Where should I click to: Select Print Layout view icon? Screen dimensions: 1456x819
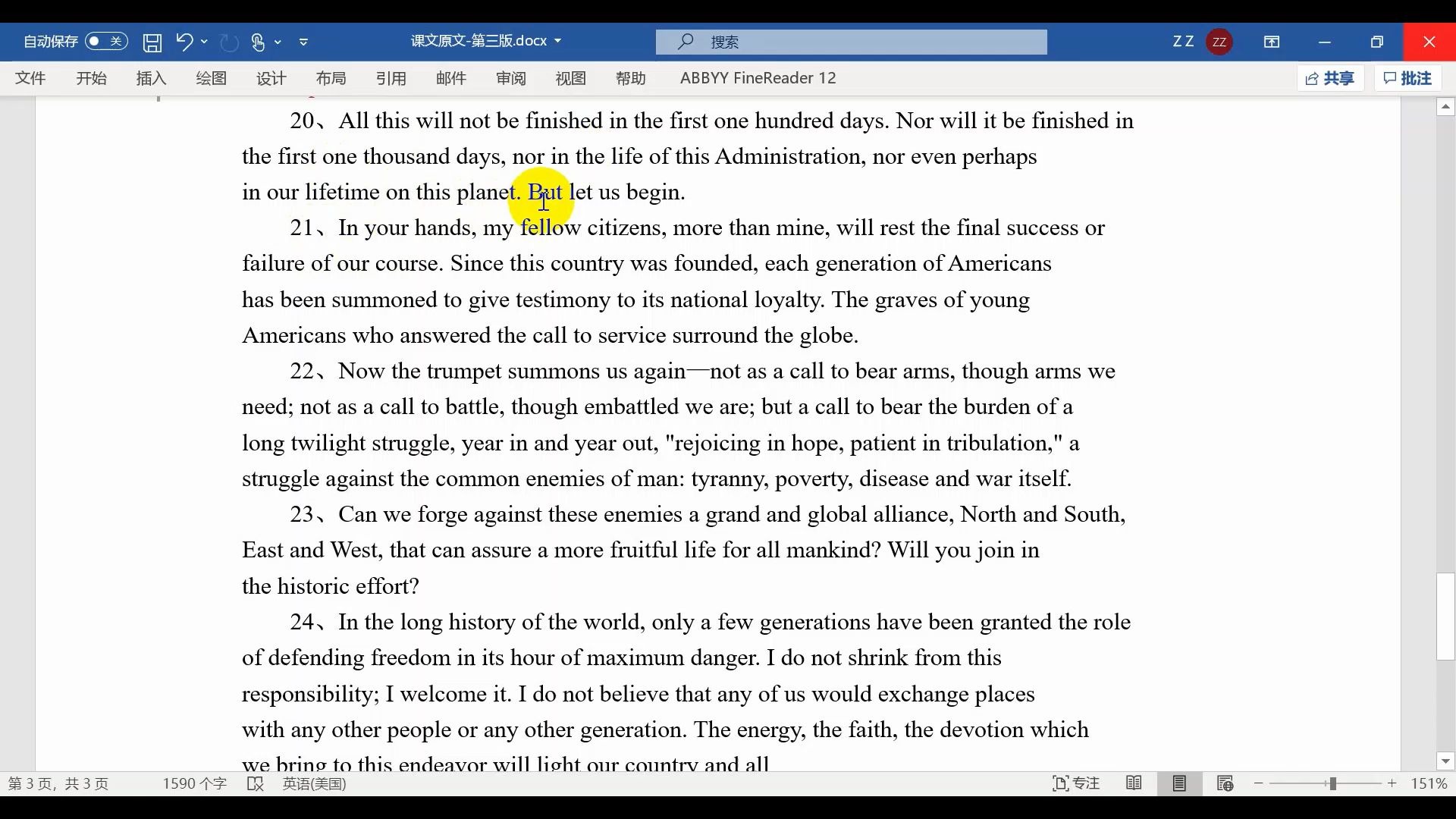coord(1179,783)
